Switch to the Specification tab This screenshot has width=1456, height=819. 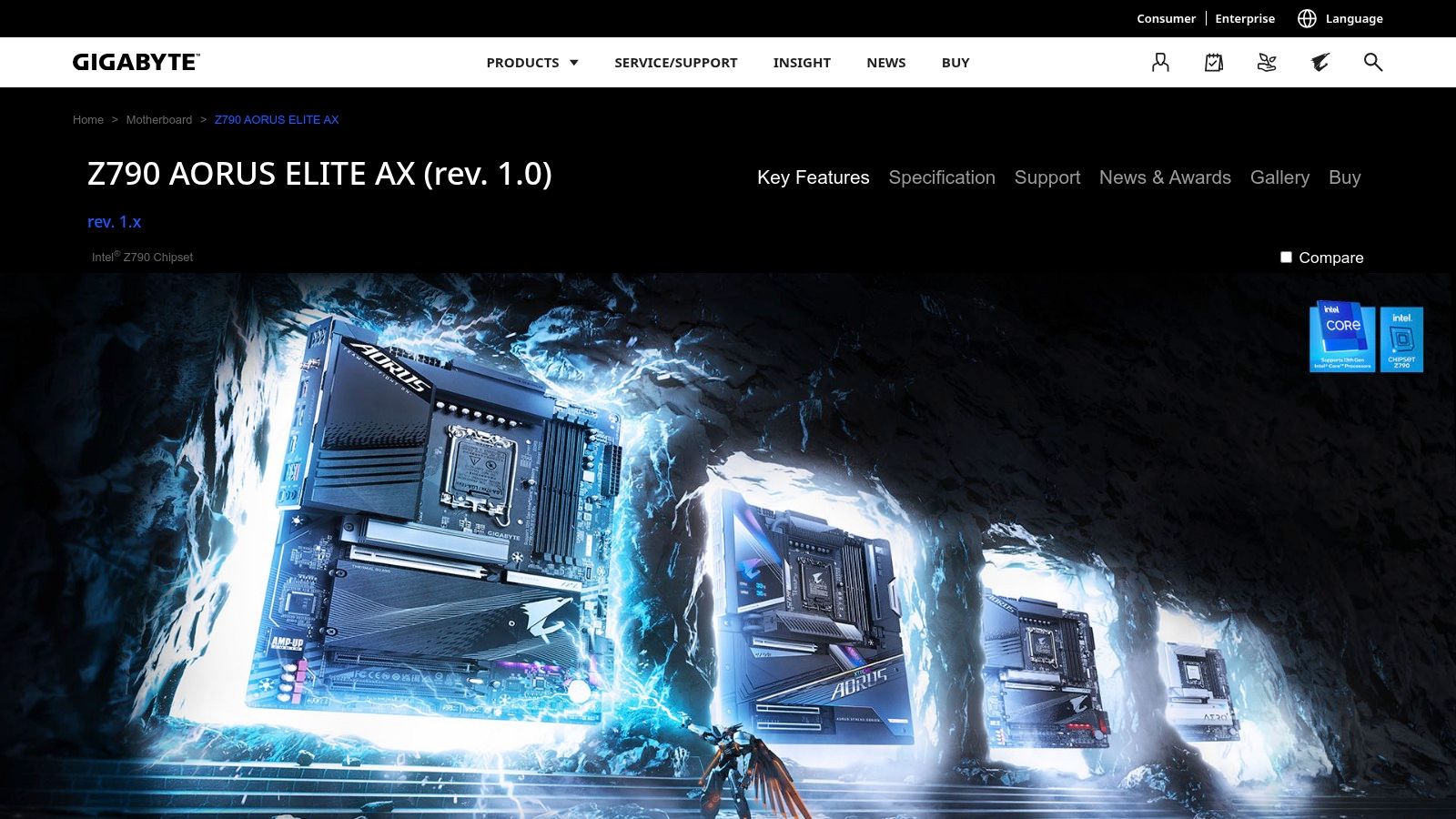click(x=942, y=177)
